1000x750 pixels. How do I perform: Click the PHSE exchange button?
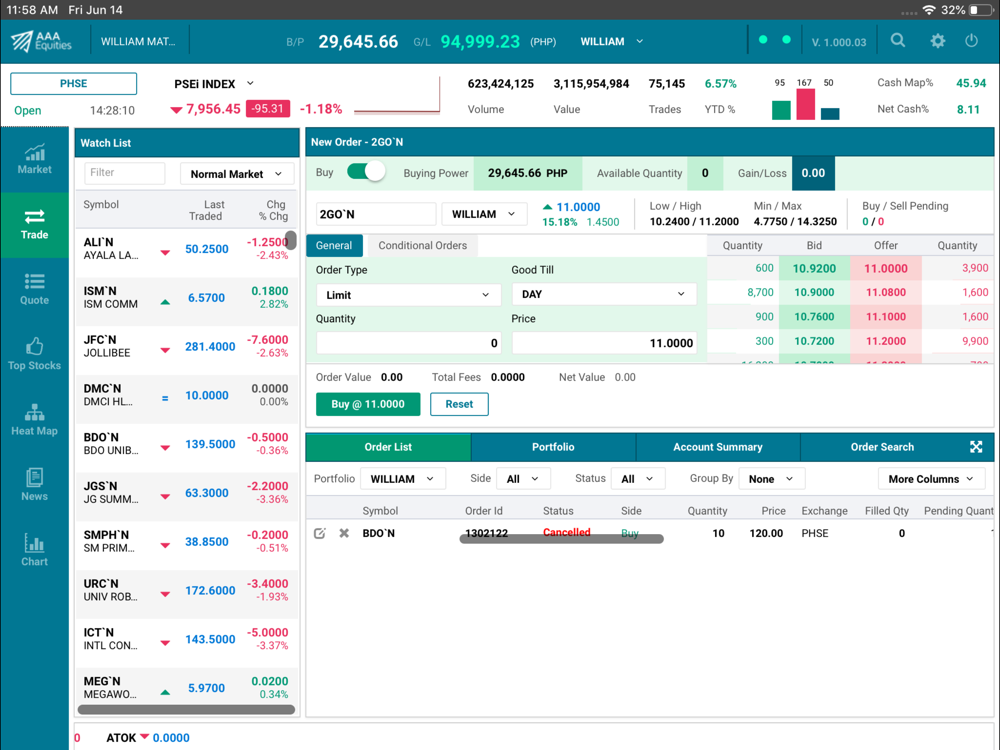(x=73, y=84)
